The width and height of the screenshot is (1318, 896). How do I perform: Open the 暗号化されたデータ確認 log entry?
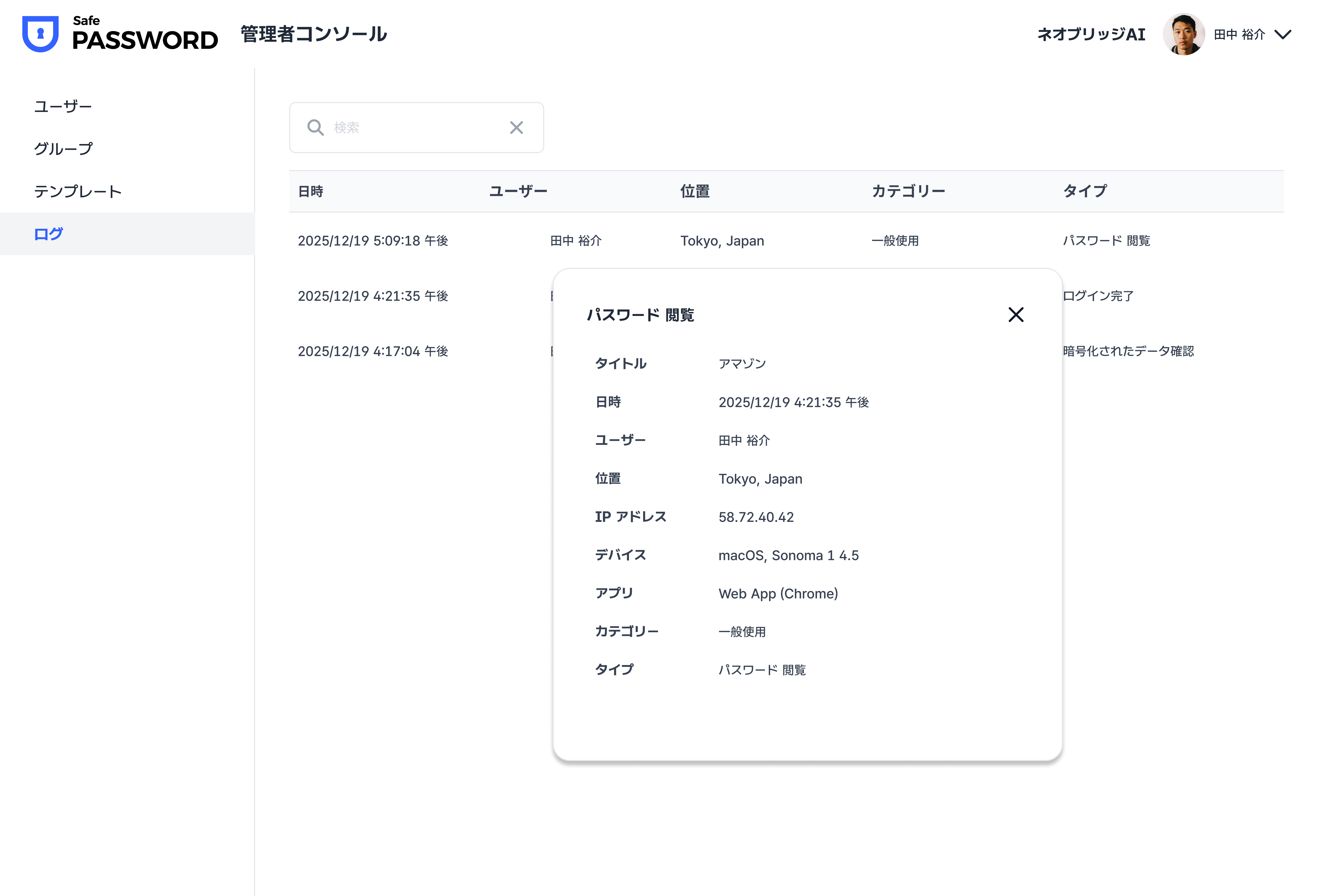coord(1128,352)
